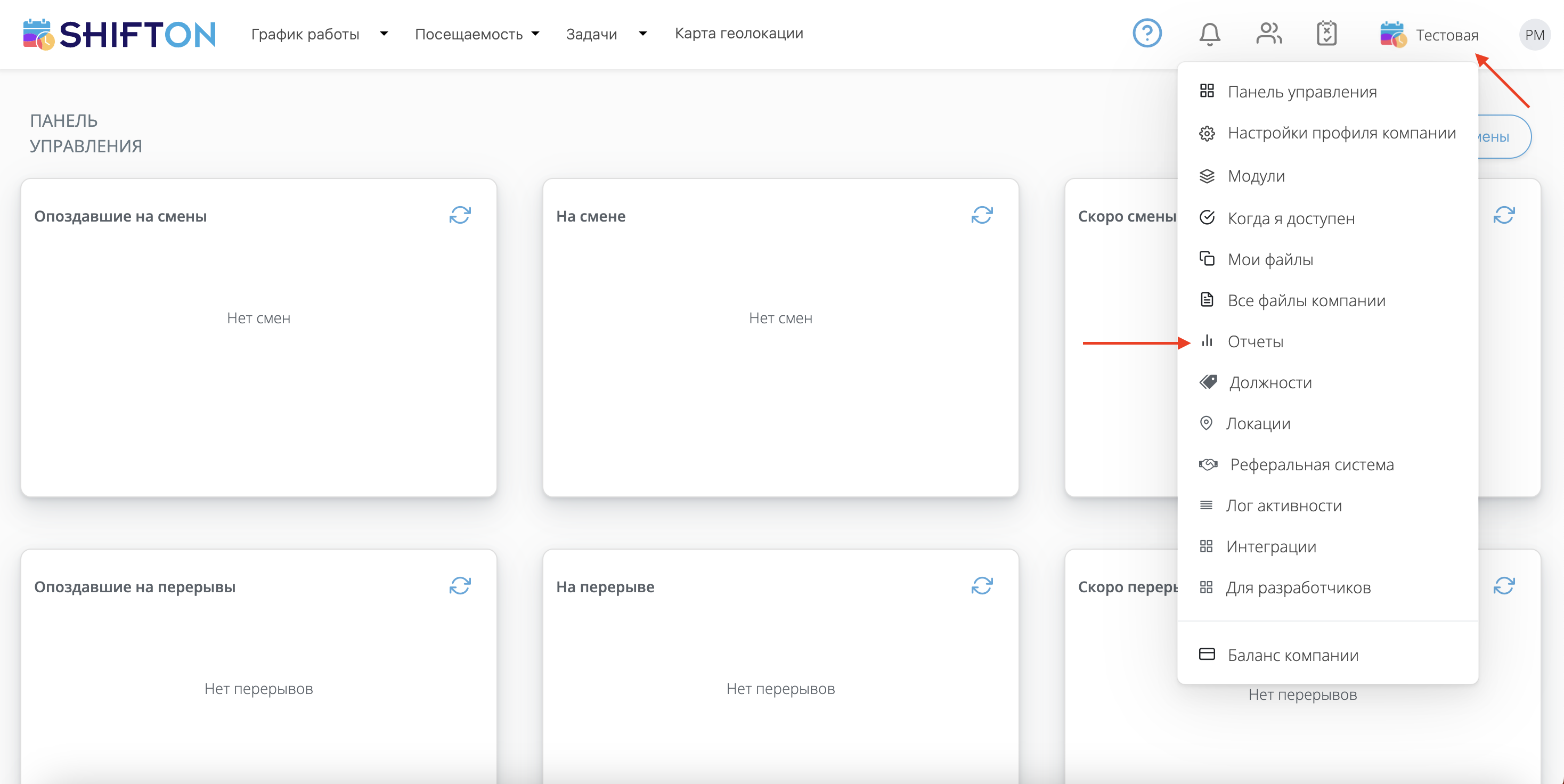Open the clipboard checklist icon

1326,34
